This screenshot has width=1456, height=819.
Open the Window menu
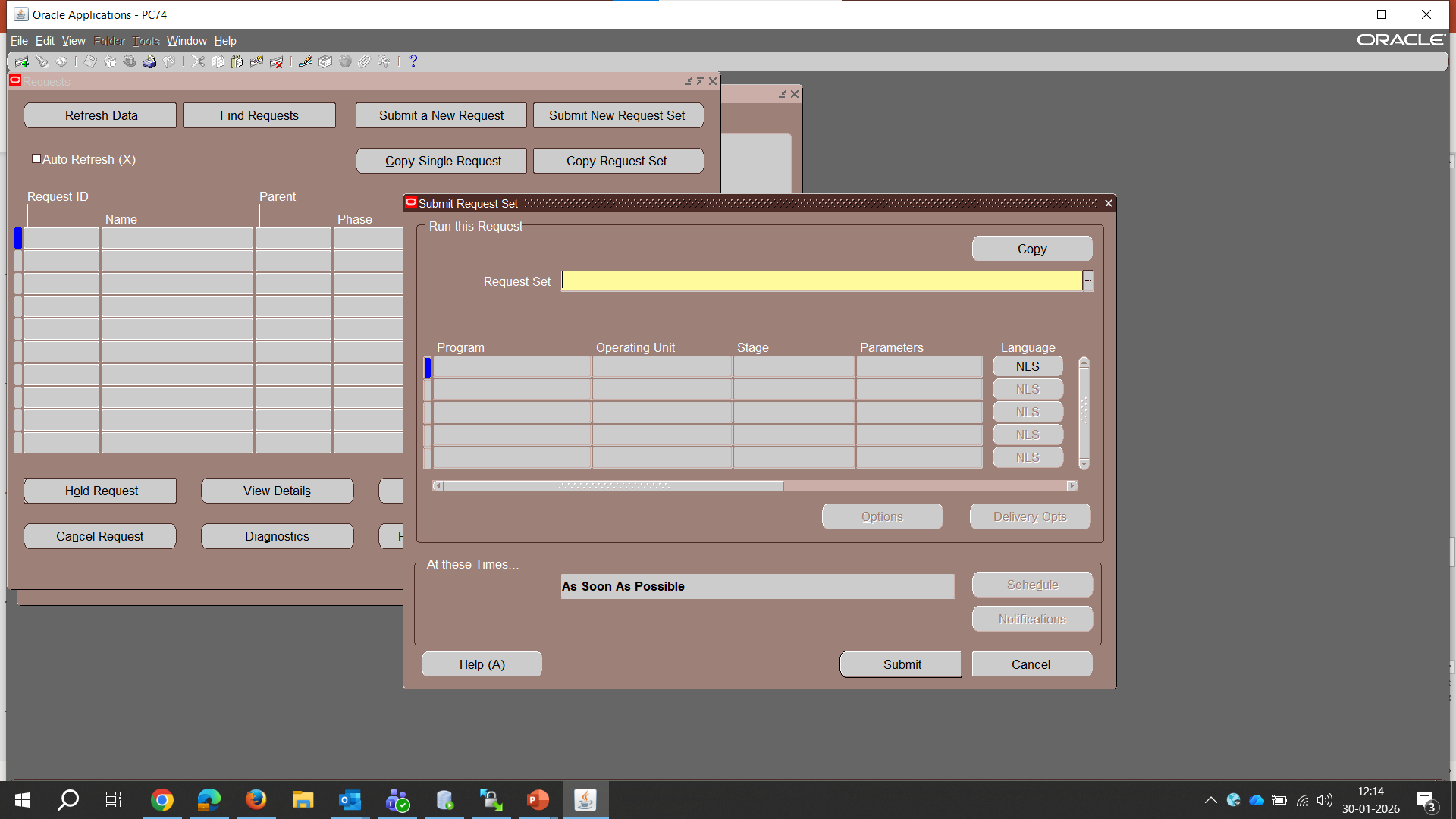187,41
